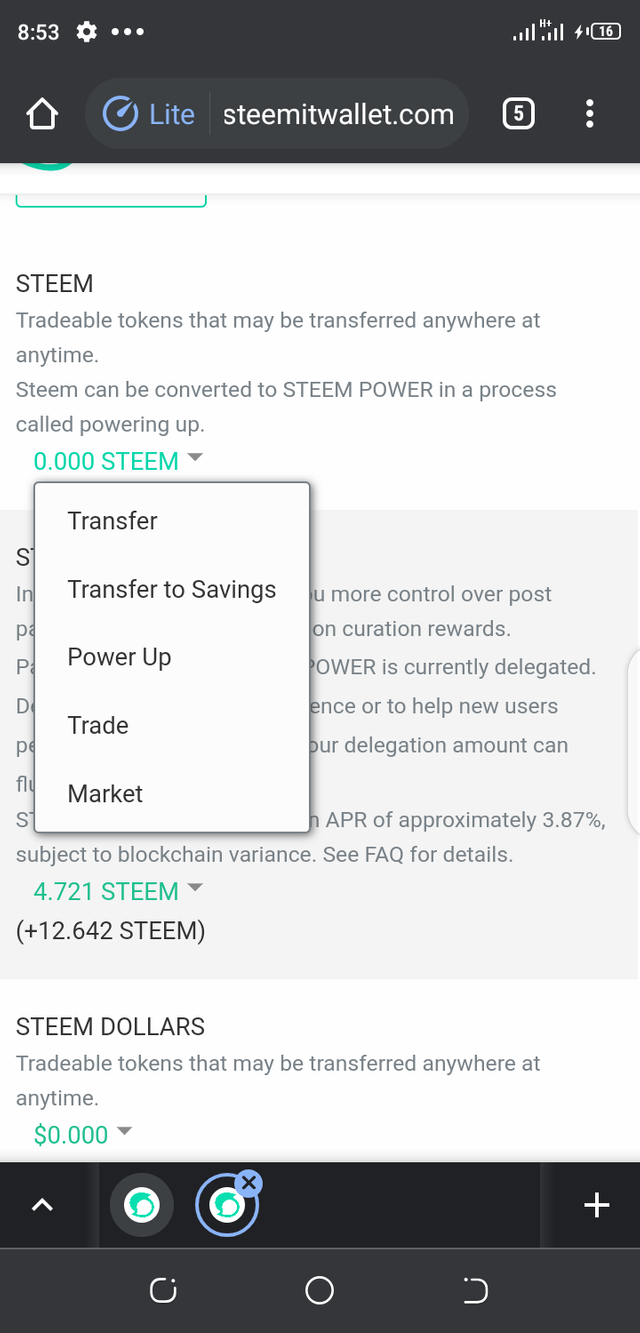Select the Trade menu entry
Screen dimensions: 640x1333
pos(98,725)
